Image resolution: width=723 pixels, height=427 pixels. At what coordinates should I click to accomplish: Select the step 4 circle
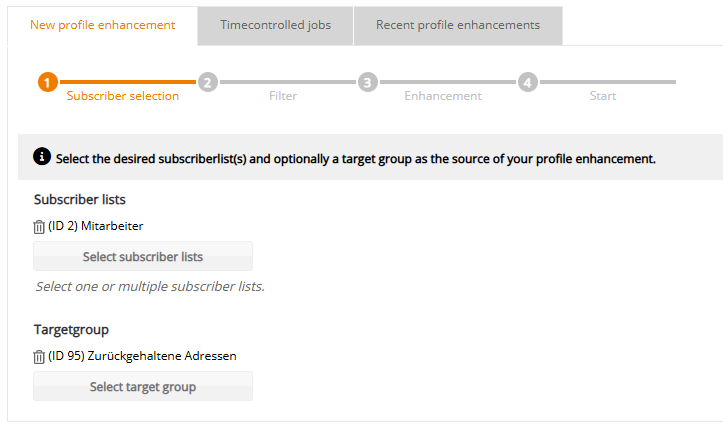527,82
